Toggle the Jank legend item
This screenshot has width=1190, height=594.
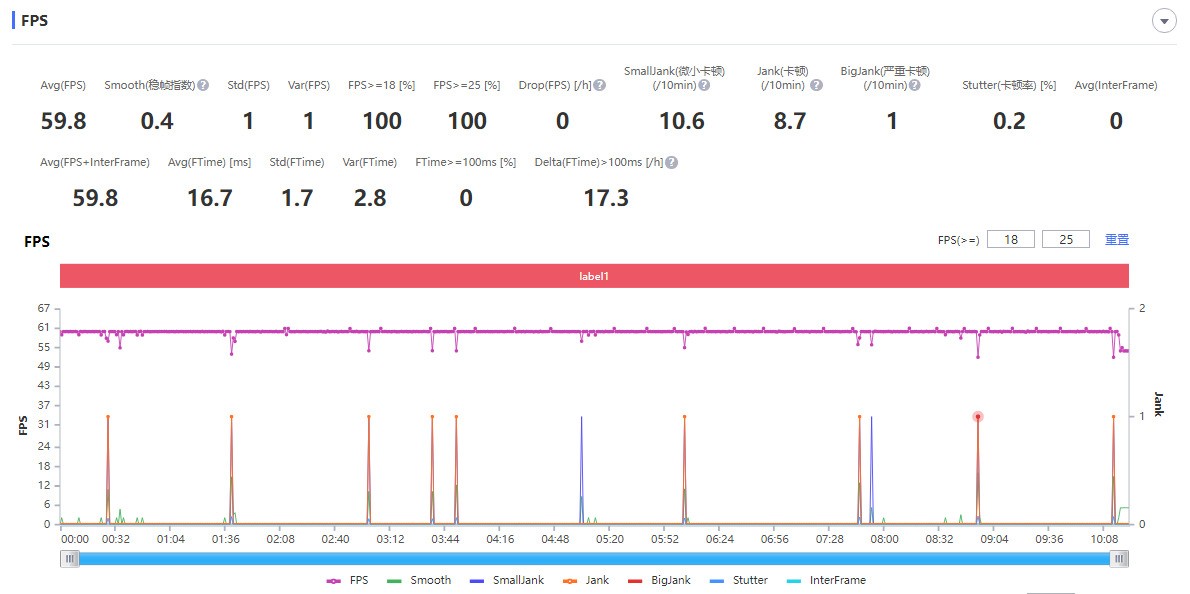coord(587,580)
